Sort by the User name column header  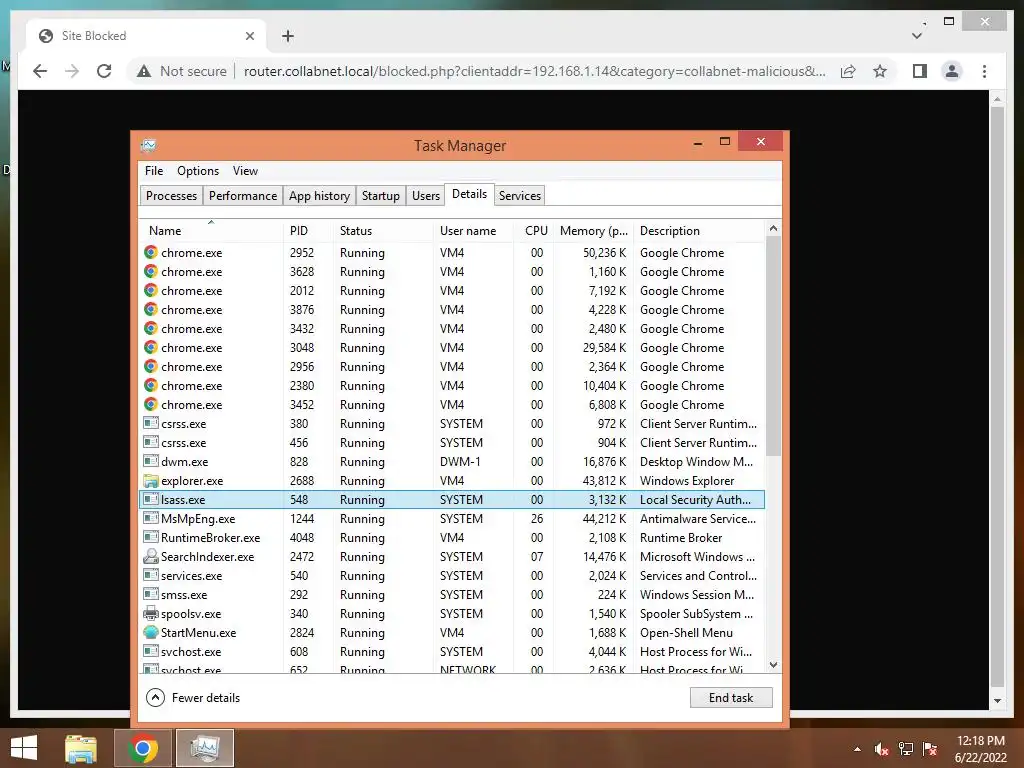(x=473, y=231)
